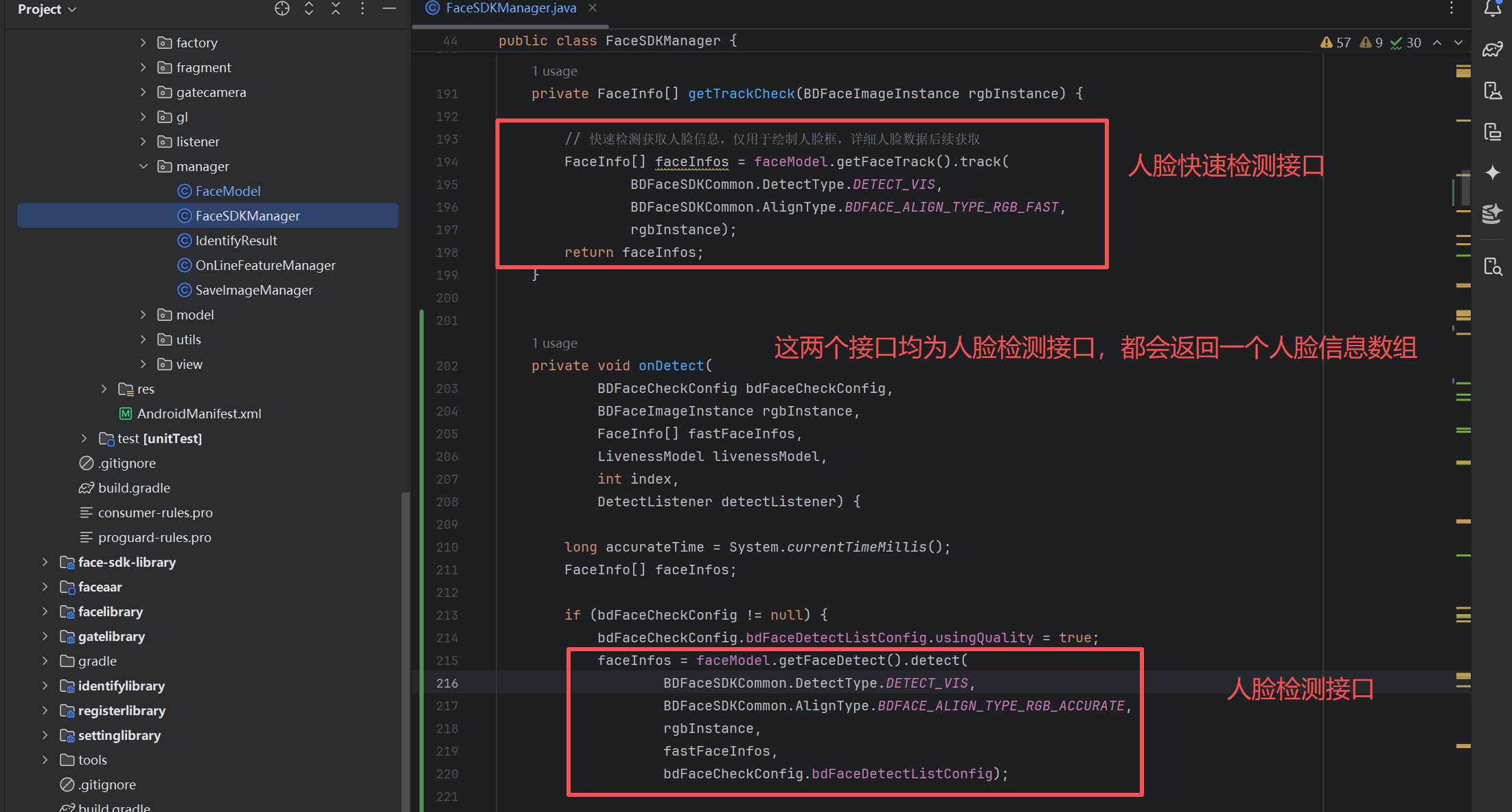The height and width of the screenshot is (812, 1512).
Task: Click Select Opened File crosshair icon
Action: (282, 9)
